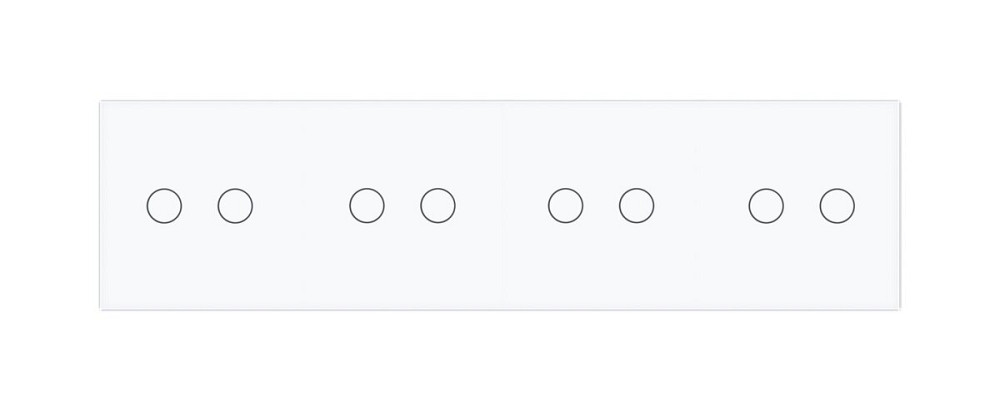Tap right button of the second switch pair
The height and width of the screenshot is (411, 1000).
[438, 206]
